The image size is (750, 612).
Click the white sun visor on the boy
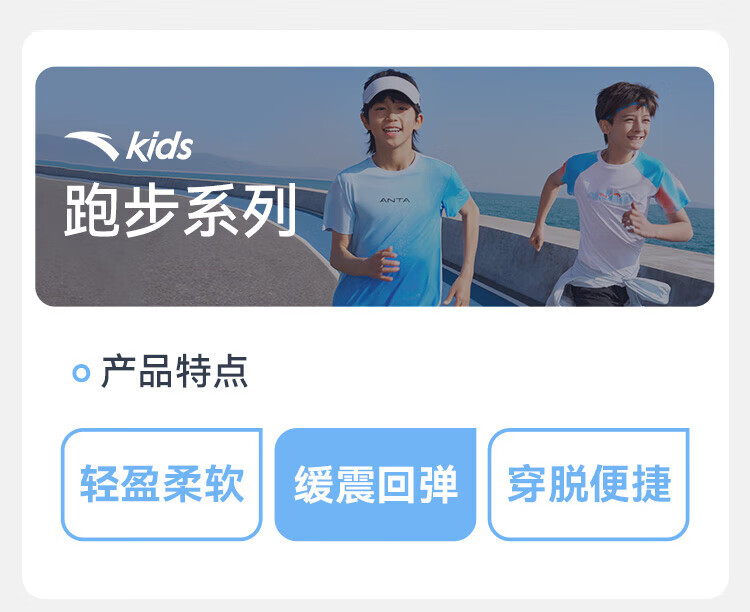click(391, 89)
